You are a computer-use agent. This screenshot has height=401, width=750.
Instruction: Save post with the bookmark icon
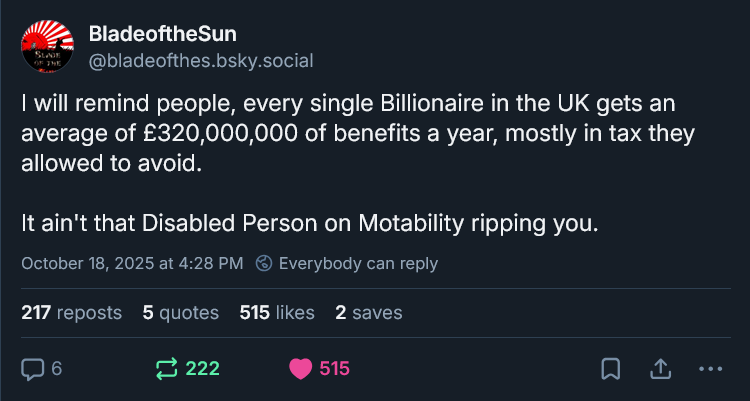pyautogui.click(x=609, y=368)
